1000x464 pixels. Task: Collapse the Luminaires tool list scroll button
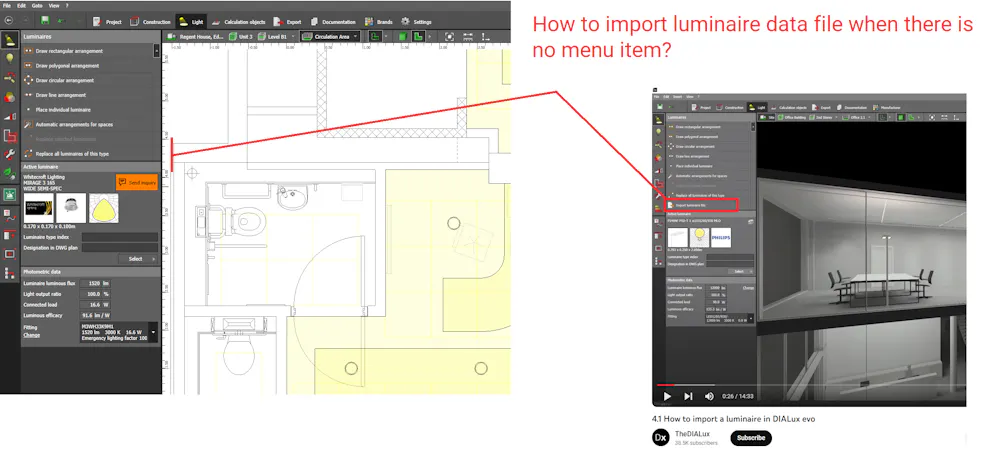pyautogui.click(x=157, y=50)
